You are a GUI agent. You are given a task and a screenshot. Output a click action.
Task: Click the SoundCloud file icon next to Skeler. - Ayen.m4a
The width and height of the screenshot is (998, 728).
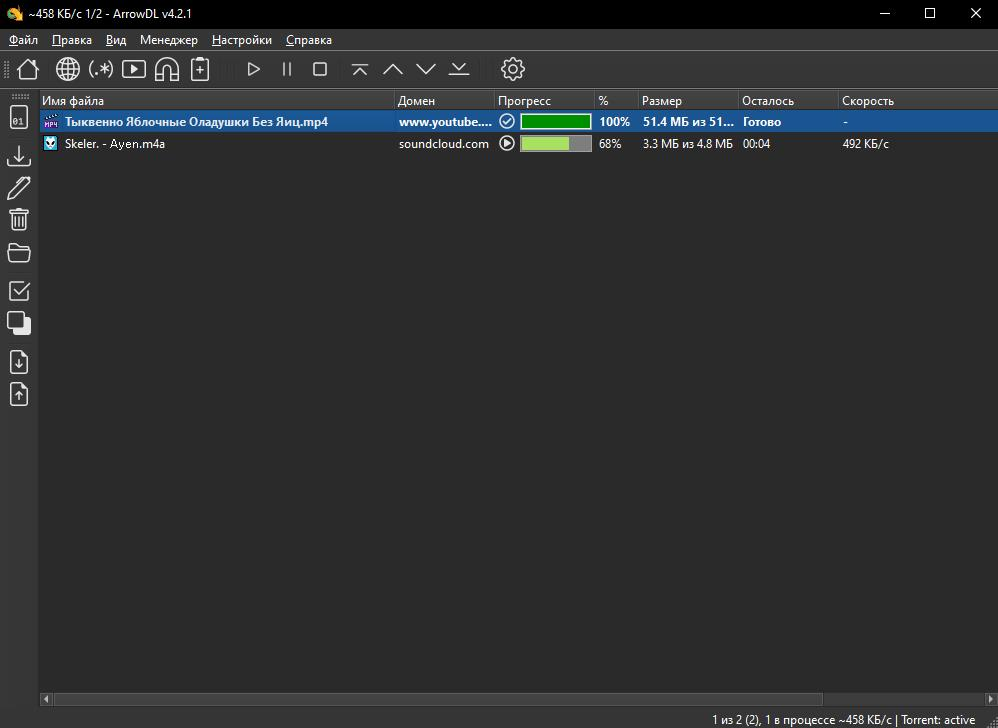51,143
